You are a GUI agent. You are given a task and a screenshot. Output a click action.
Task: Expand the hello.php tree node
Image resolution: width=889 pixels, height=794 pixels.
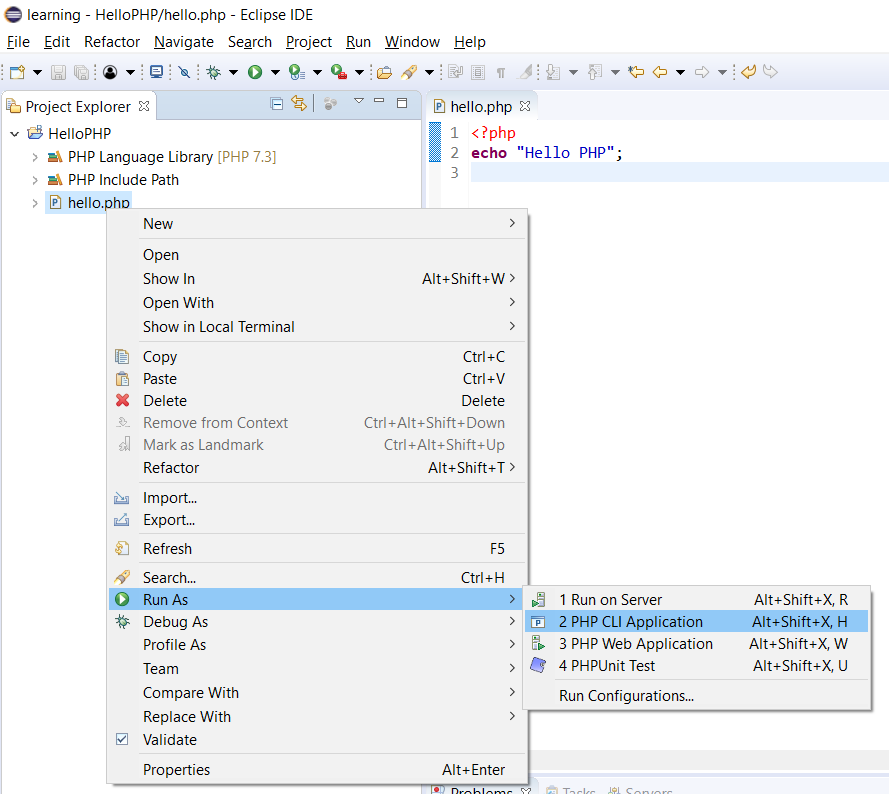pos(35,203)
